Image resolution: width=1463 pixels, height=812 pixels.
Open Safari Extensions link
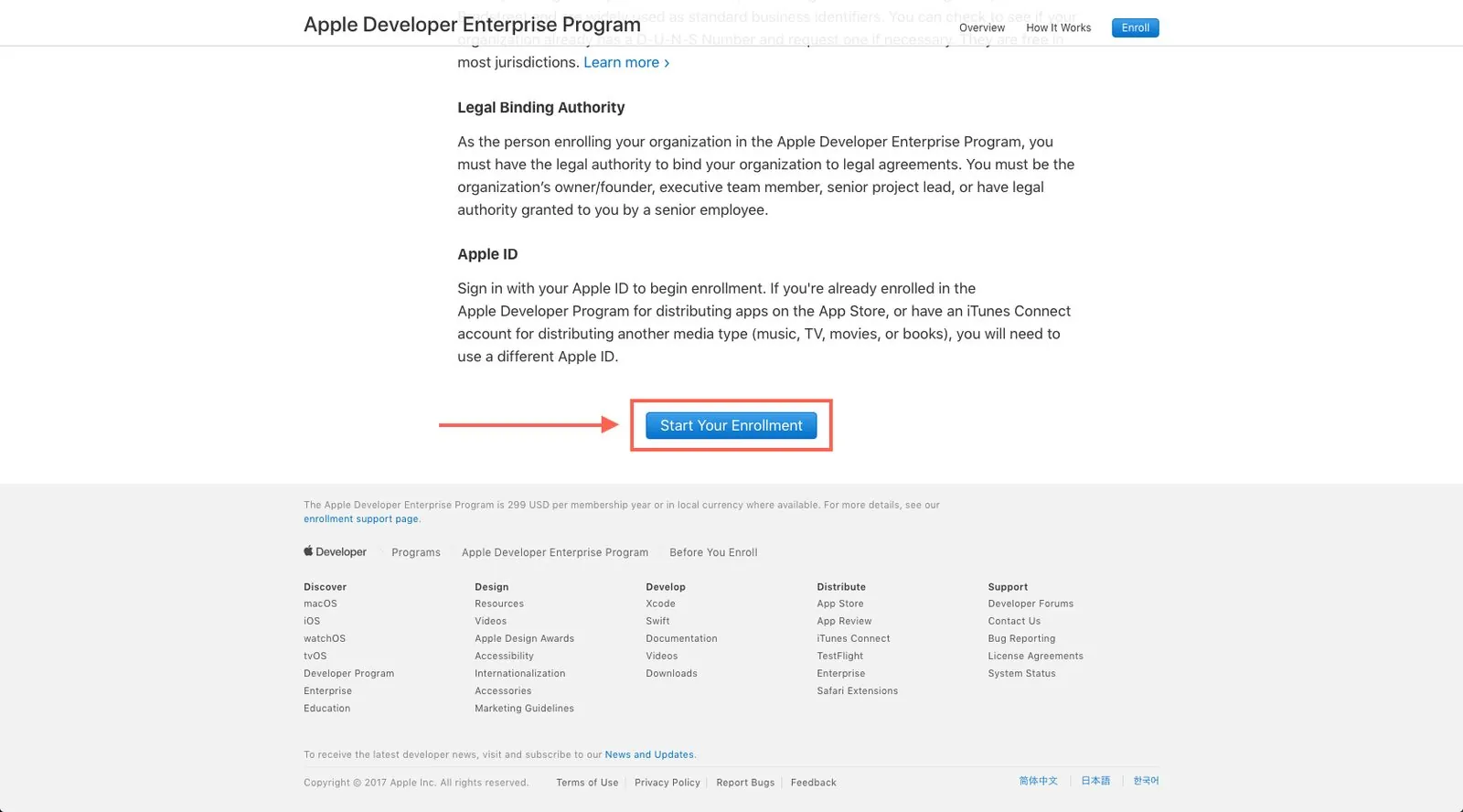[857, 690]
